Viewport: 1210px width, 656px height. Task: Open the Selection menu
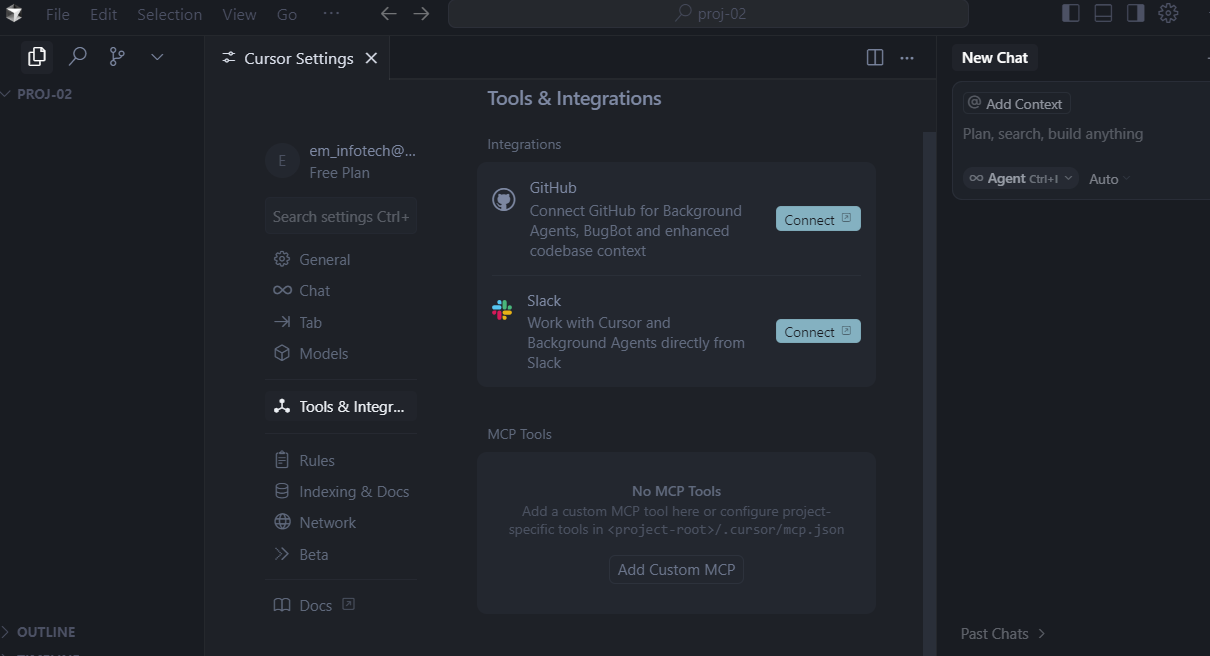click(169, 14)
